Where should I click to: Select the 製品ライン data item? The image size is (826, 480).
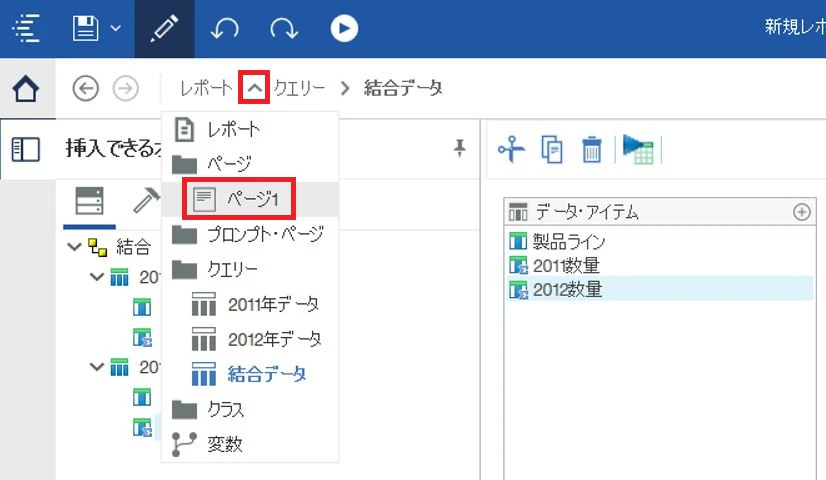pos(659,242)
